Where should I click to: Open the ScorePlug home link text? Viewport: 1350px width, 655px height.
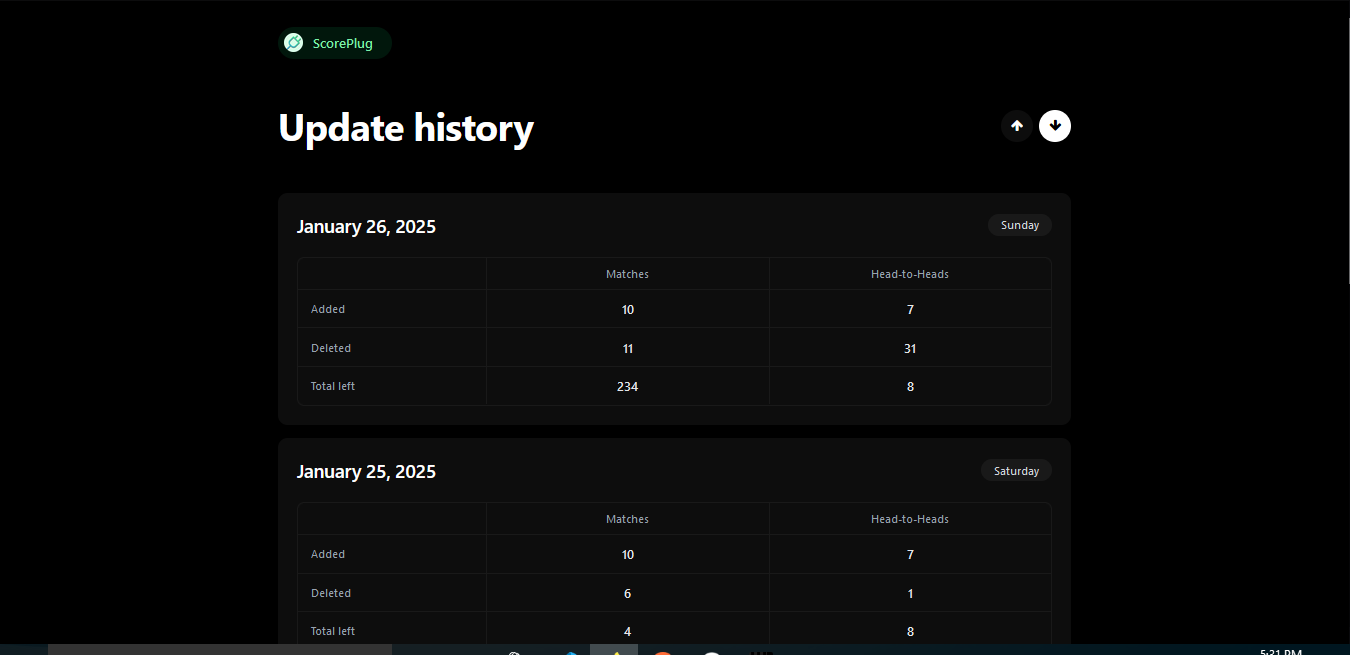point(342,43)
